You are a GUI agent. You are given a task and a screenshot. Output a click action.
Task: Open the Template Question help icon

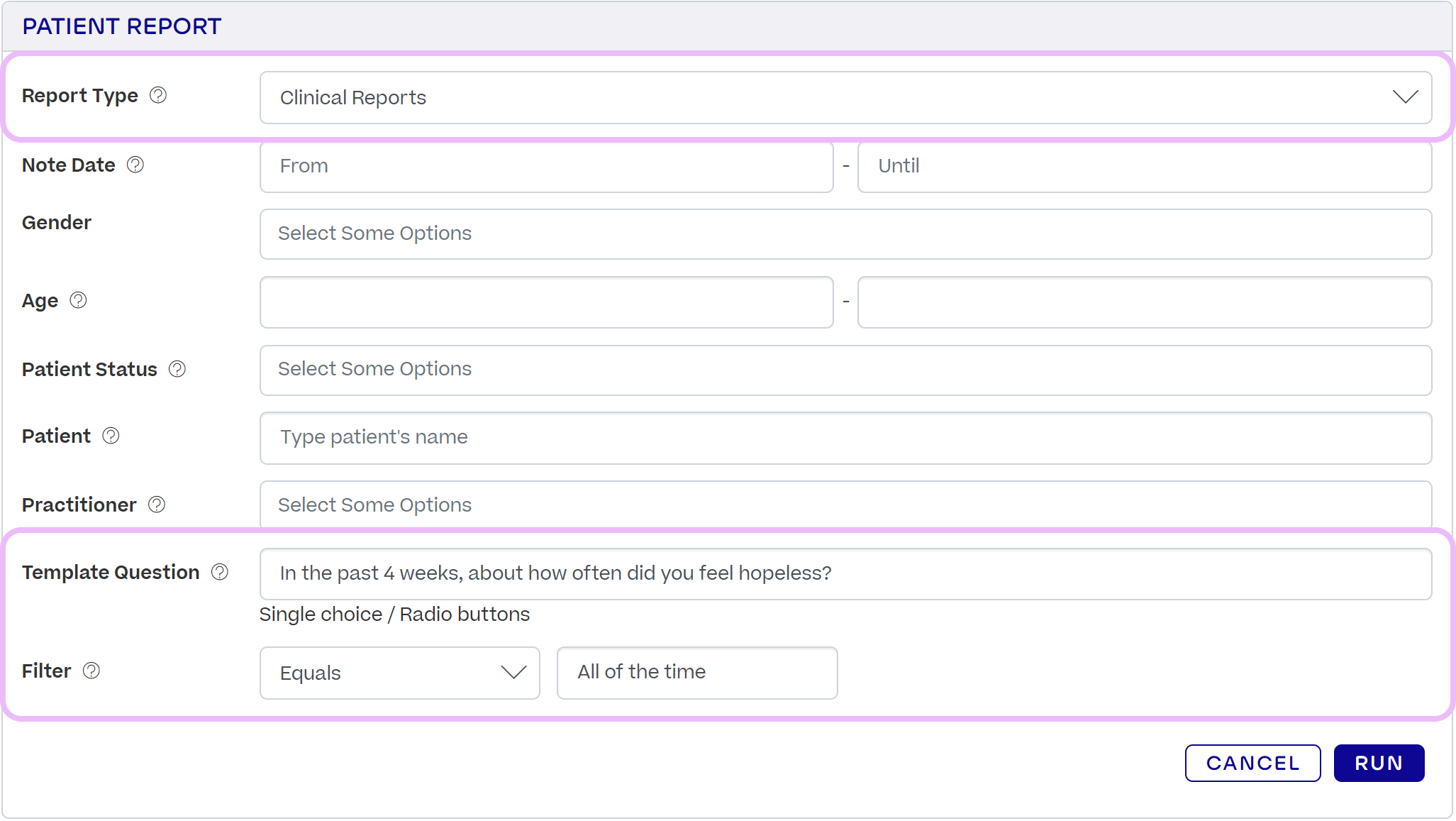[x=221, y=571]
